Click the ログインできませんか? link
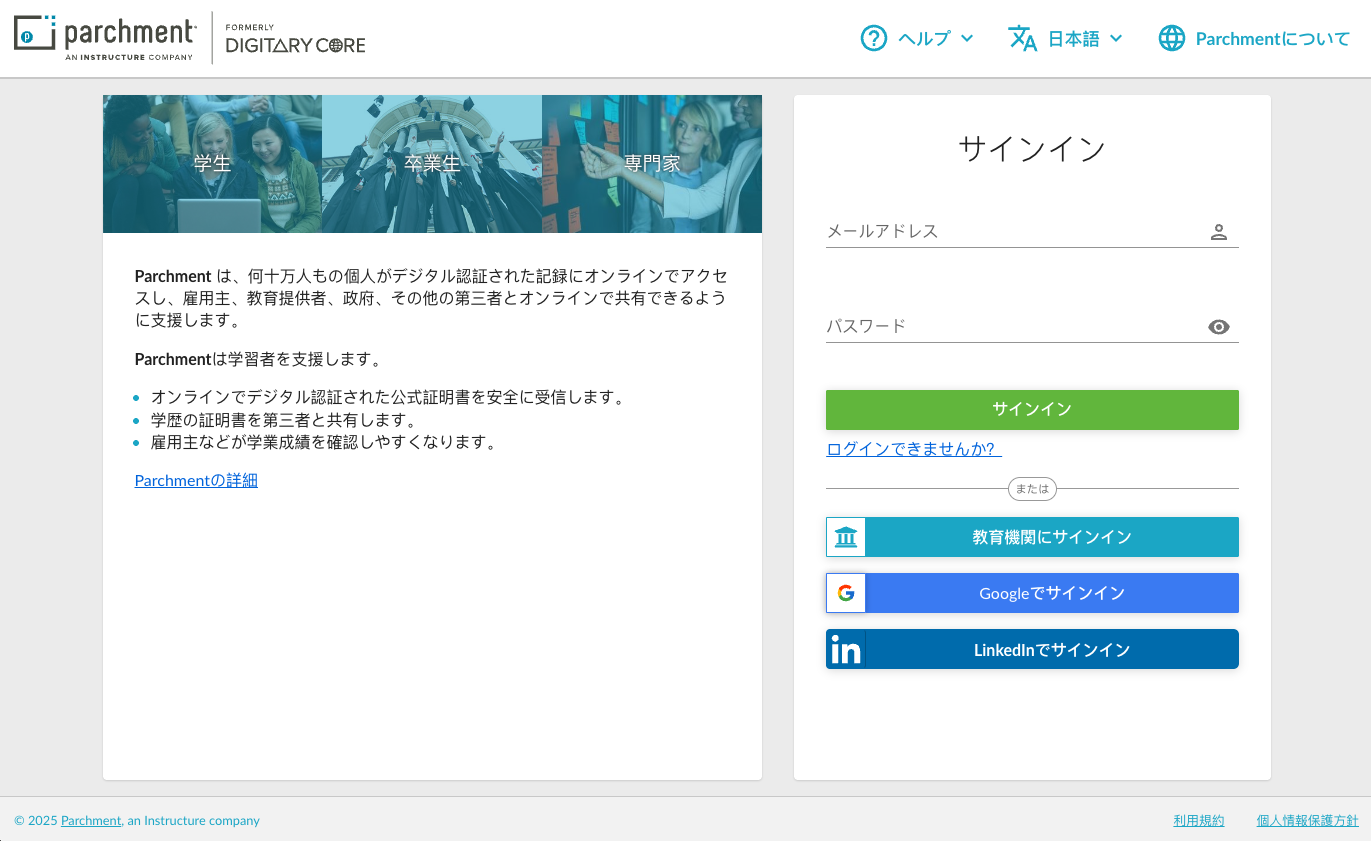The height and width of the screenshot is (841, 1371). click(x=914, y=449)
